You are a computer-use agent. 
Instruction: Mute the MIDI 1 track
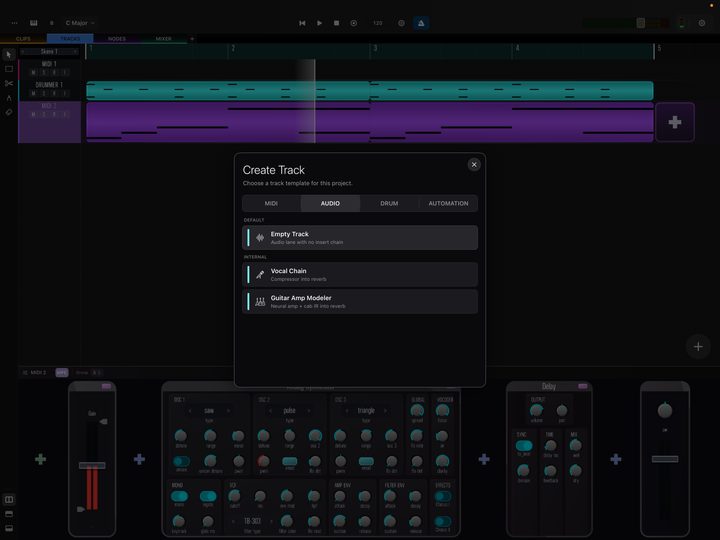pyautogui.click(x=33, y=72)
